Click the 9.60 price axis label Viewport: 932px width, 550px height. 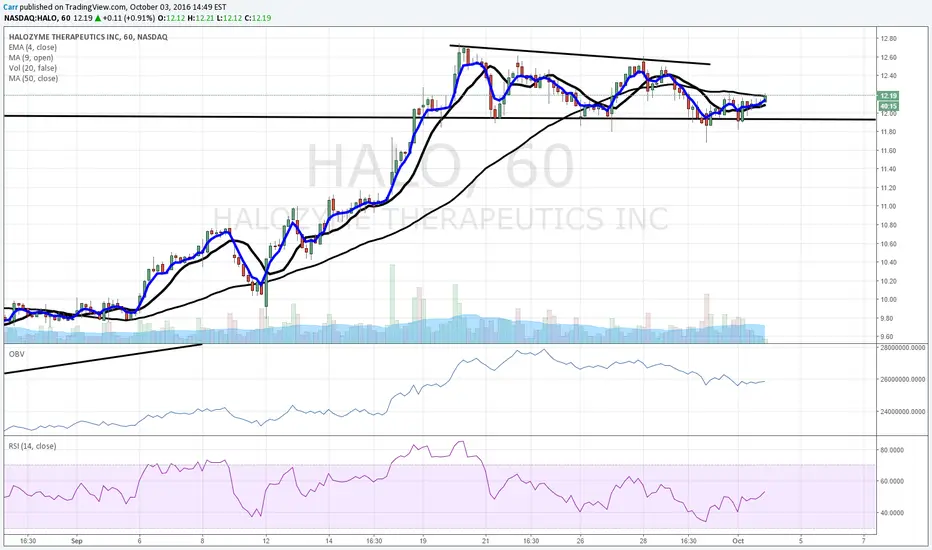889,337
